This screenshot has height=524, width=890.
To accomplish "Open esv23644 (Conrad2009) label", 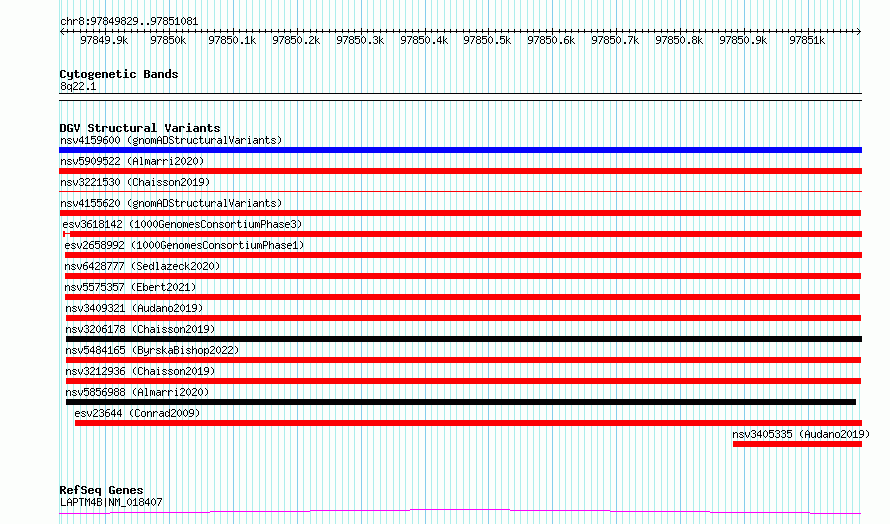I will pos(137,413).
